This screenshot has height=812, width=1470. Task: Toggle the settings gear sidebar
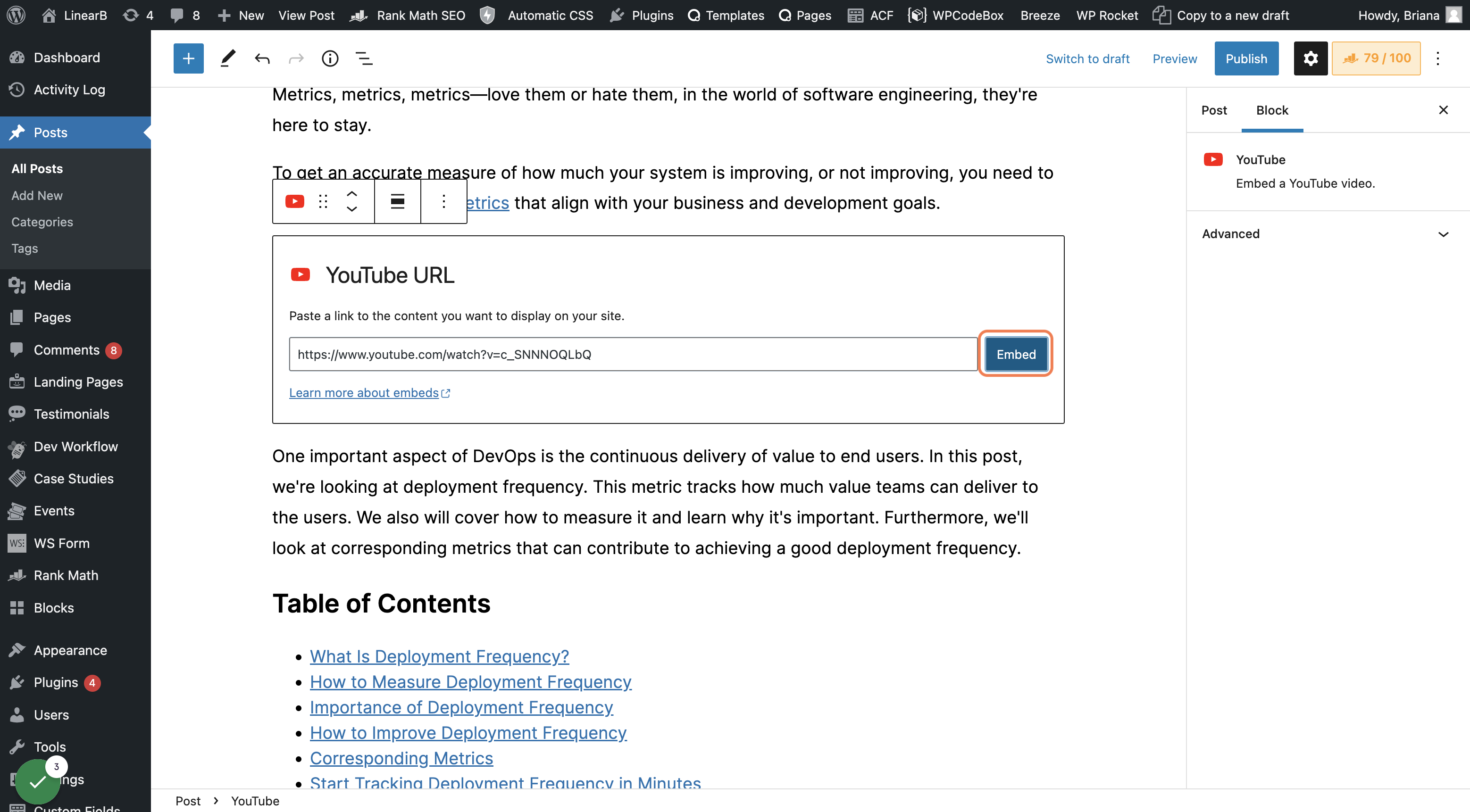pos(1310,58)
